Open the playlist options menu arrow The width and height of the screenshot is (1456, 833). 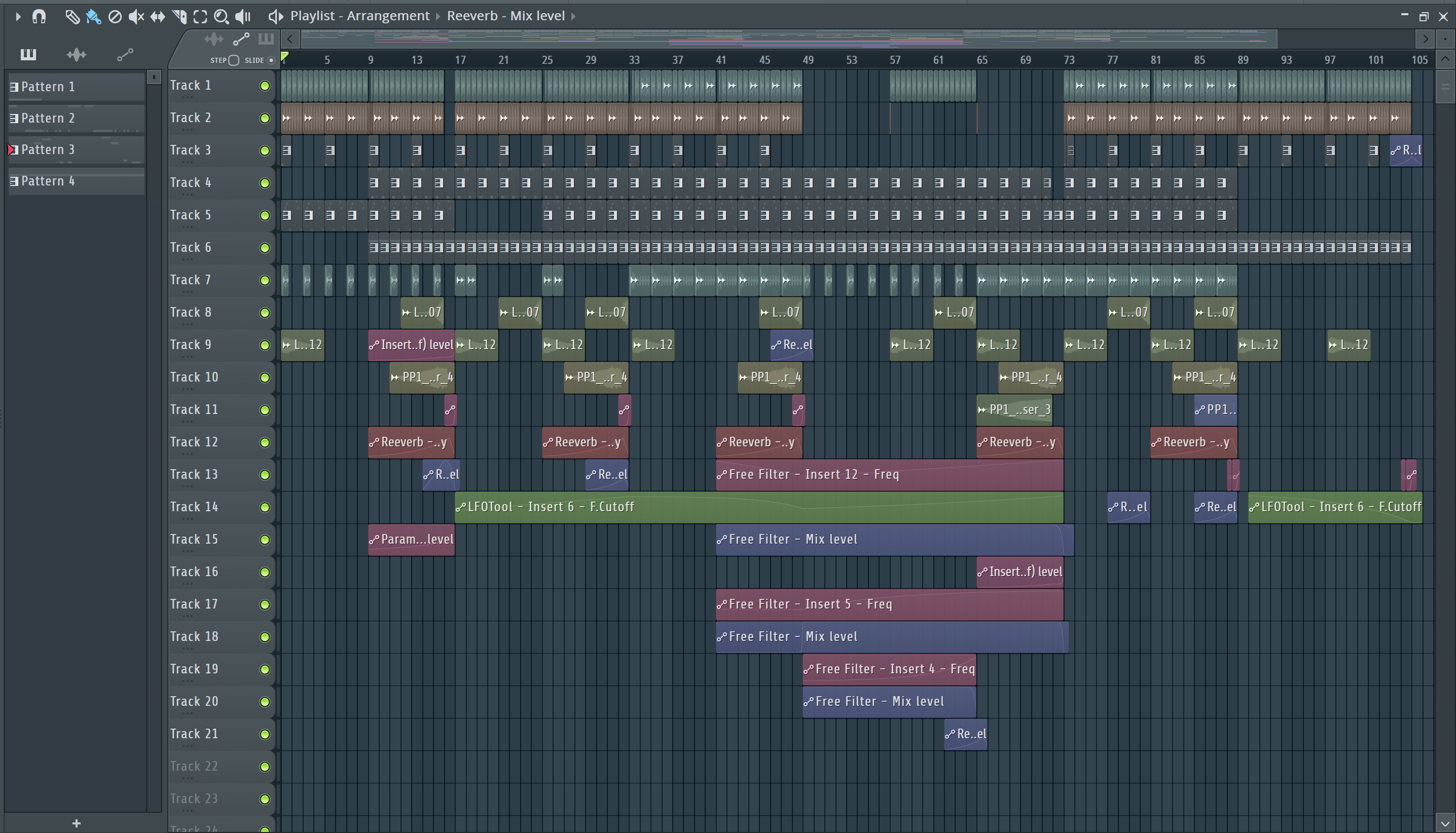pos(17,16)
